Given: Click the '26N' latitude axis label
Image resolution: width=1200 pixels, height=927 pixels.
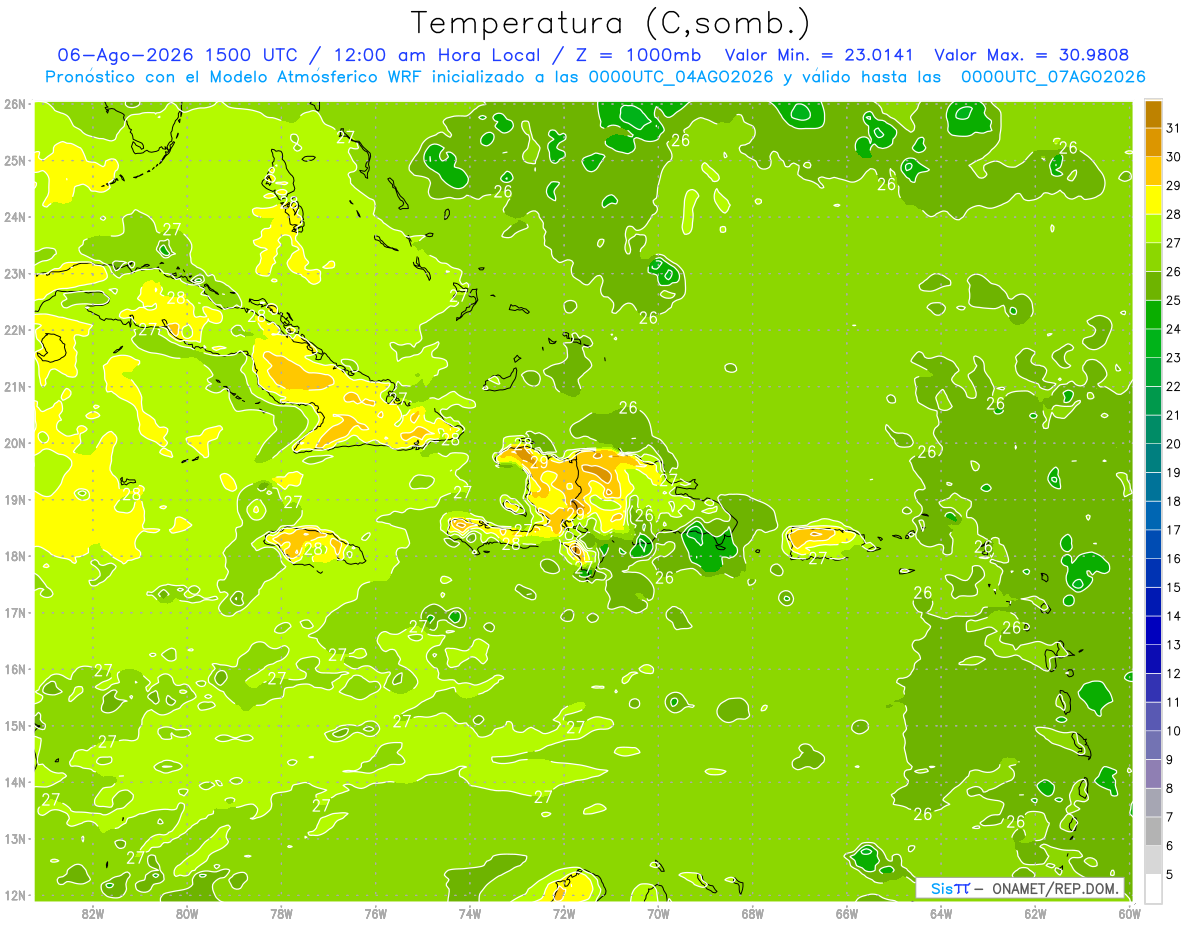Looking at the screenshot, I should tap(15, 103).
